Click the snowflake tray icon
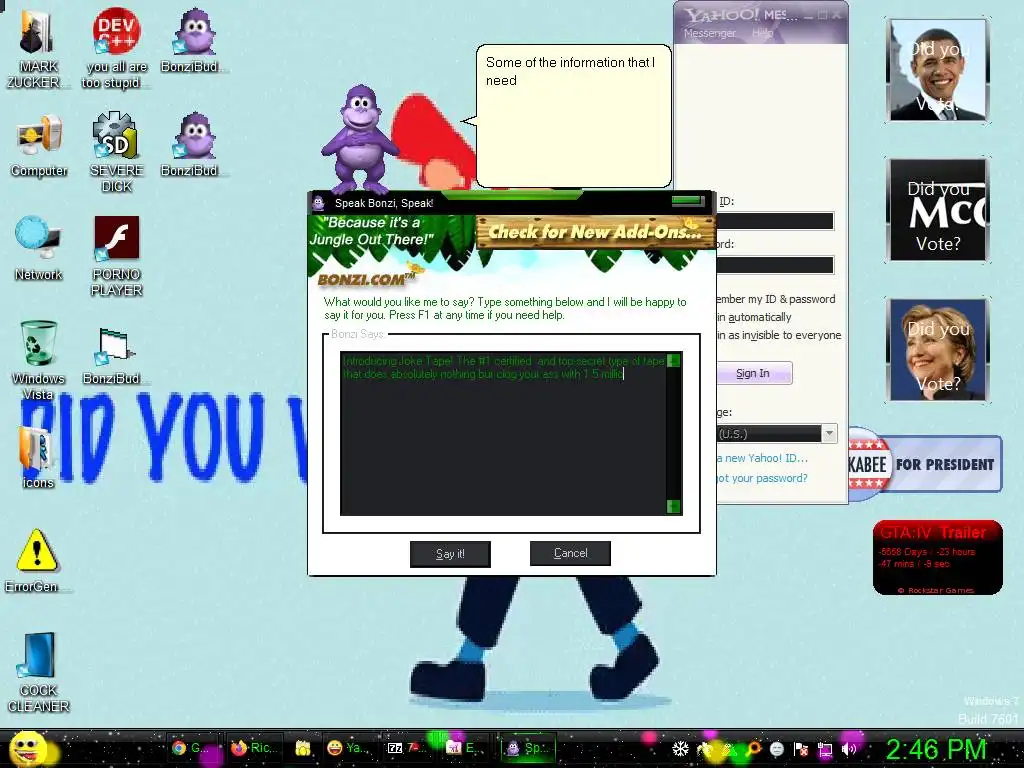 (x=680, y=749)
